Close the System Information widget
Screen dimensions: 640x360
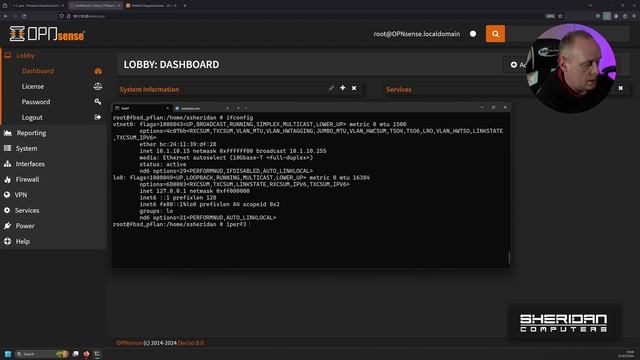click(x=354, y=88)
